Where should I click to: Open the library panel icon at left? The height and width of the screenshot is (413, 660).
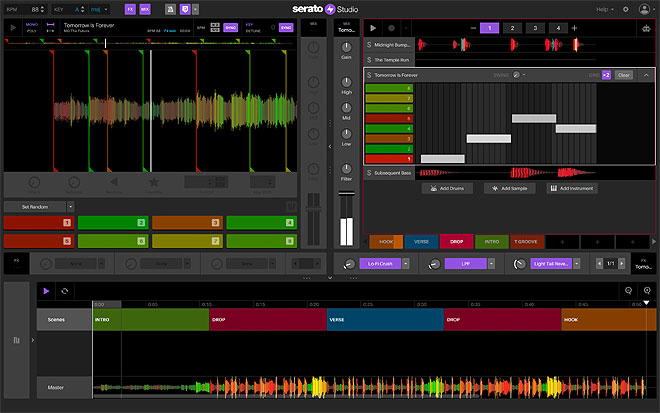[17, 341]
